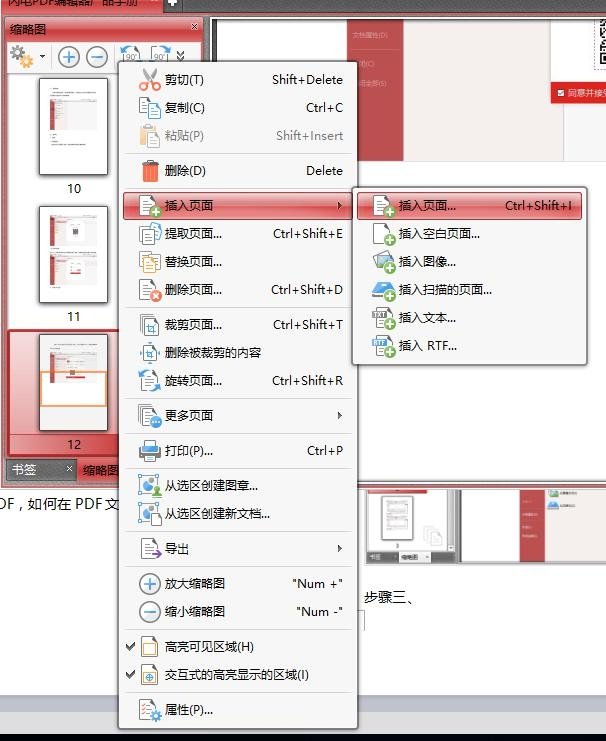Image resolution: width=606 pixels, height=741 pixels.
Task: Click the remove cropped content icon
Action: [x=150, y=353]
